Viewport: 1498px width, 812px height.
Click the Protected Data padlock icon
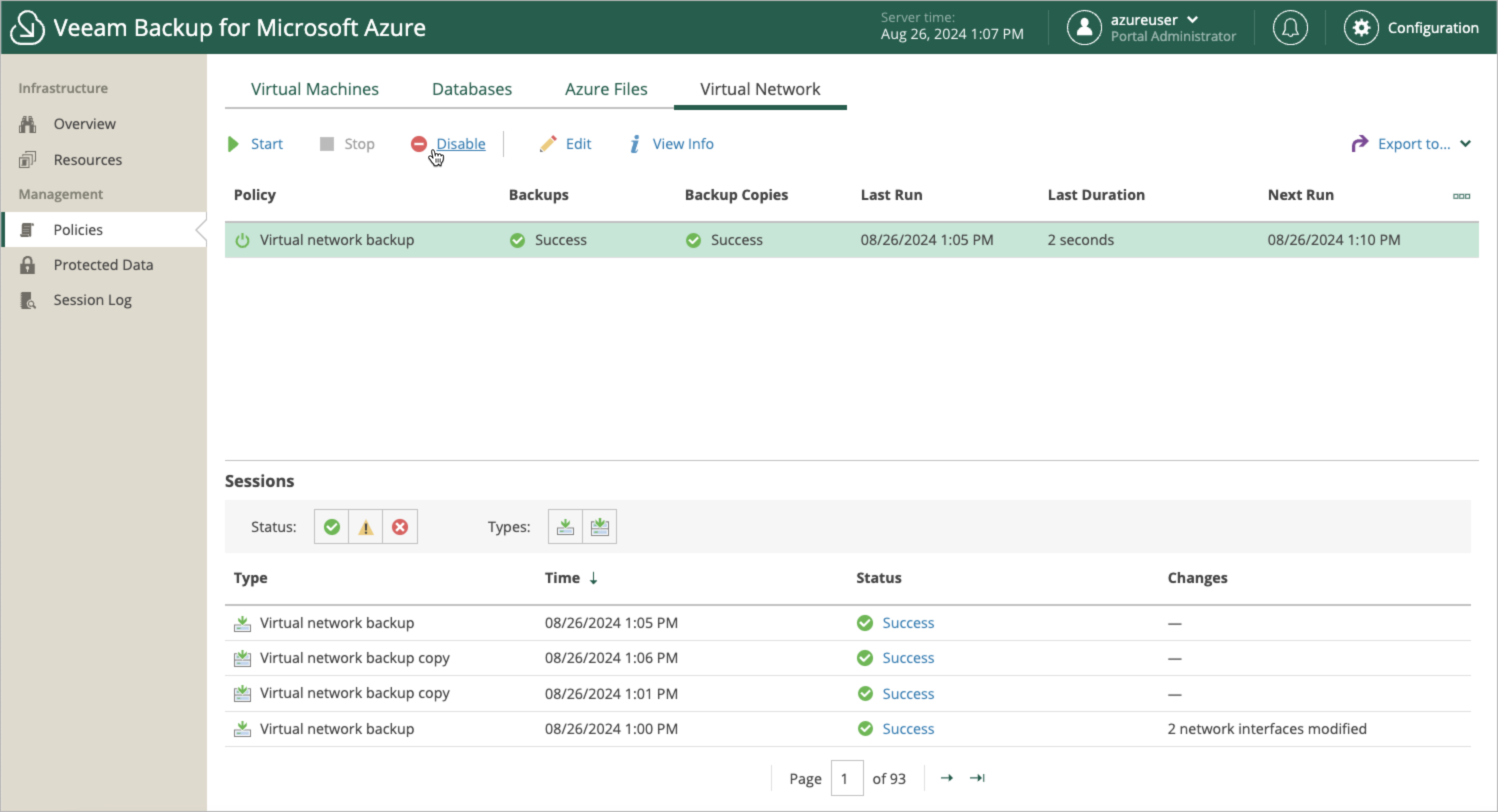click(27, 264)
